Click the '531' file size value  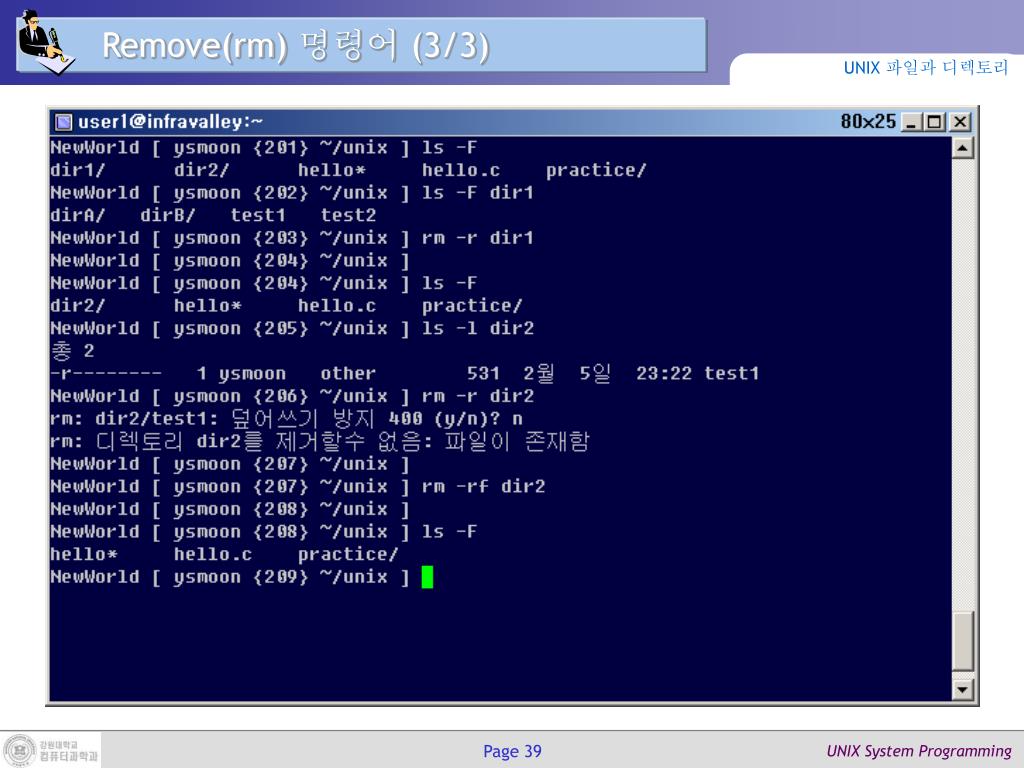click(x=483, y=374)
